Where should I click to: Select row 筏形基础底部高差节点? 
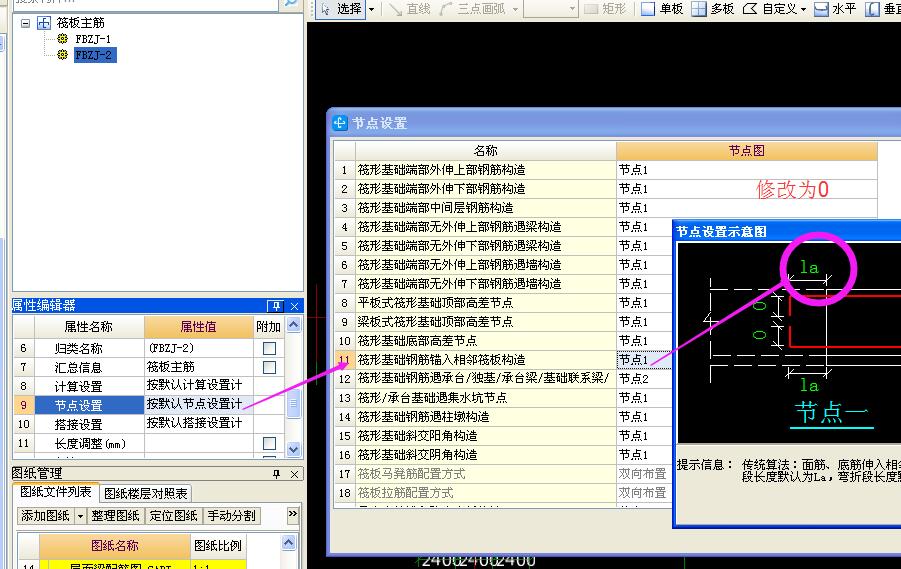(x=486, y=341)
